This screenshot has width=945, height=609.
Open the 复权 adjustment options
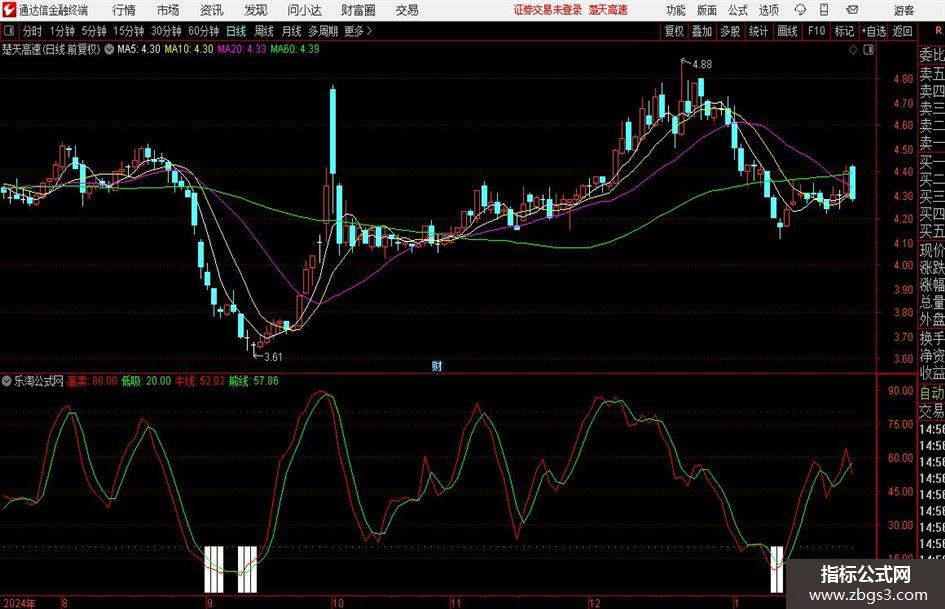pos(674,31)
